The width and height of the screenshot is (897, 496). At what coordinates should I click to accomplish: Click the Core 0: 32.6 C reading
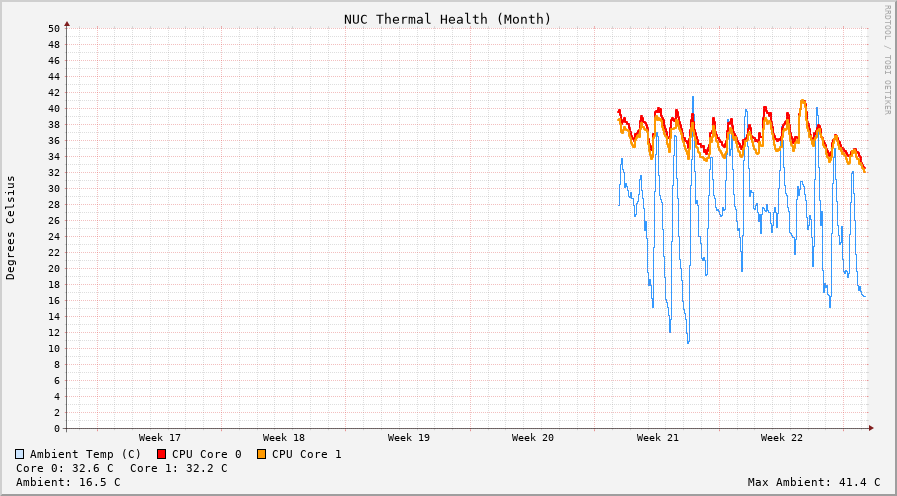pos(65,468)
